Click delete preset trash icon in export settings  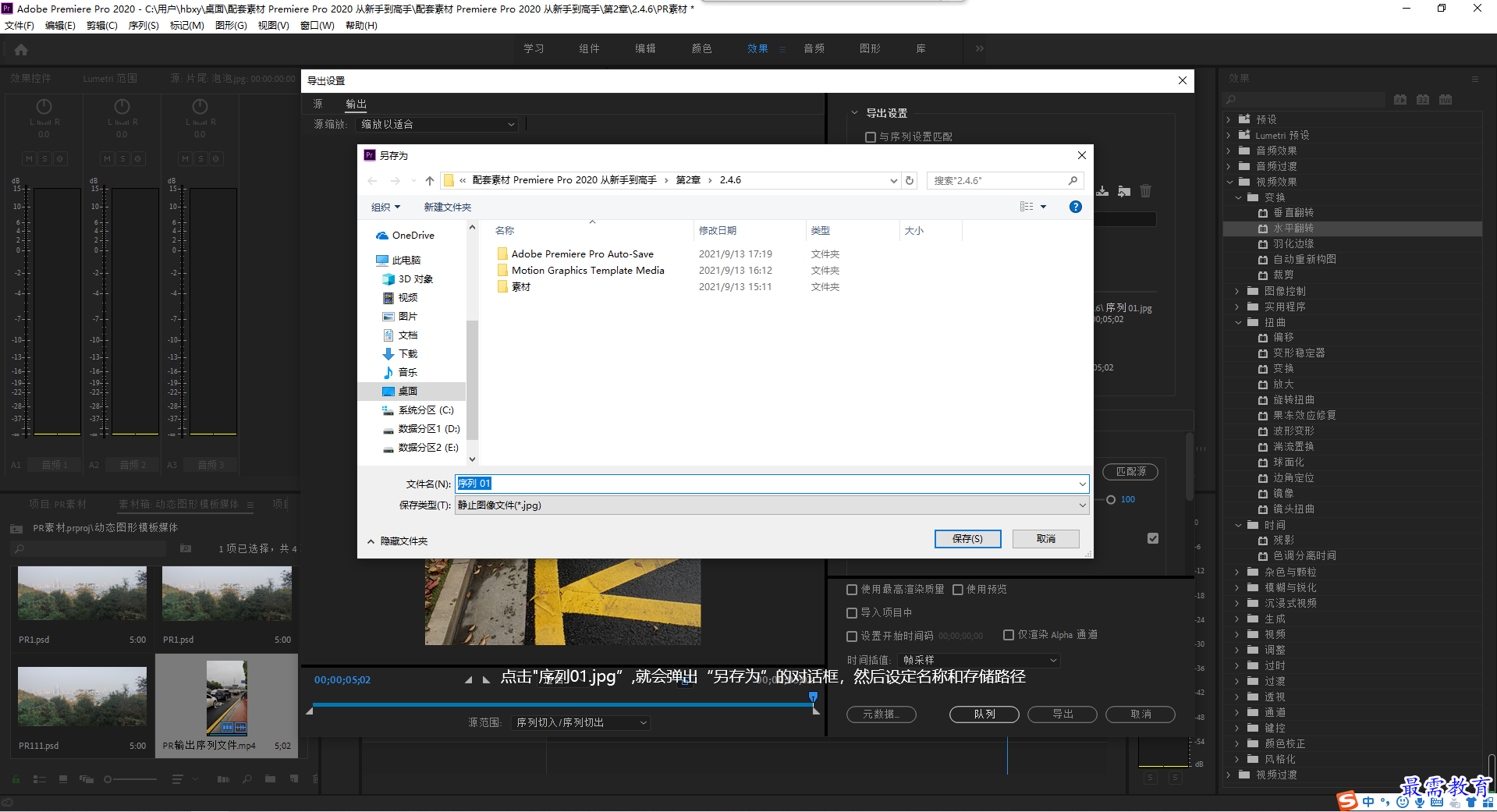click(x=1145, y=191)
